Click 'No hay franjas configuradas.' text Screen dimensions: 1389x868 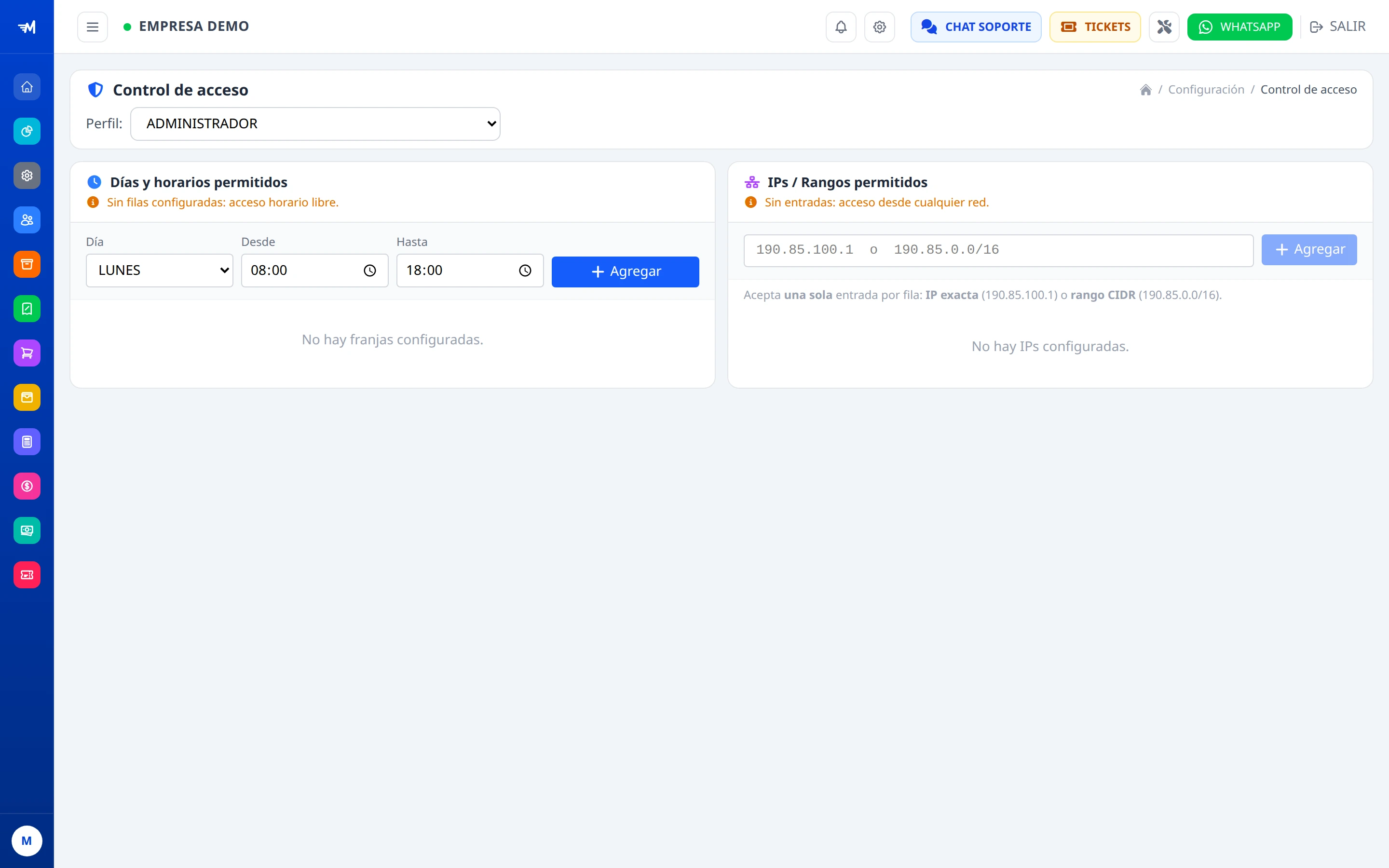coord(393,340)
